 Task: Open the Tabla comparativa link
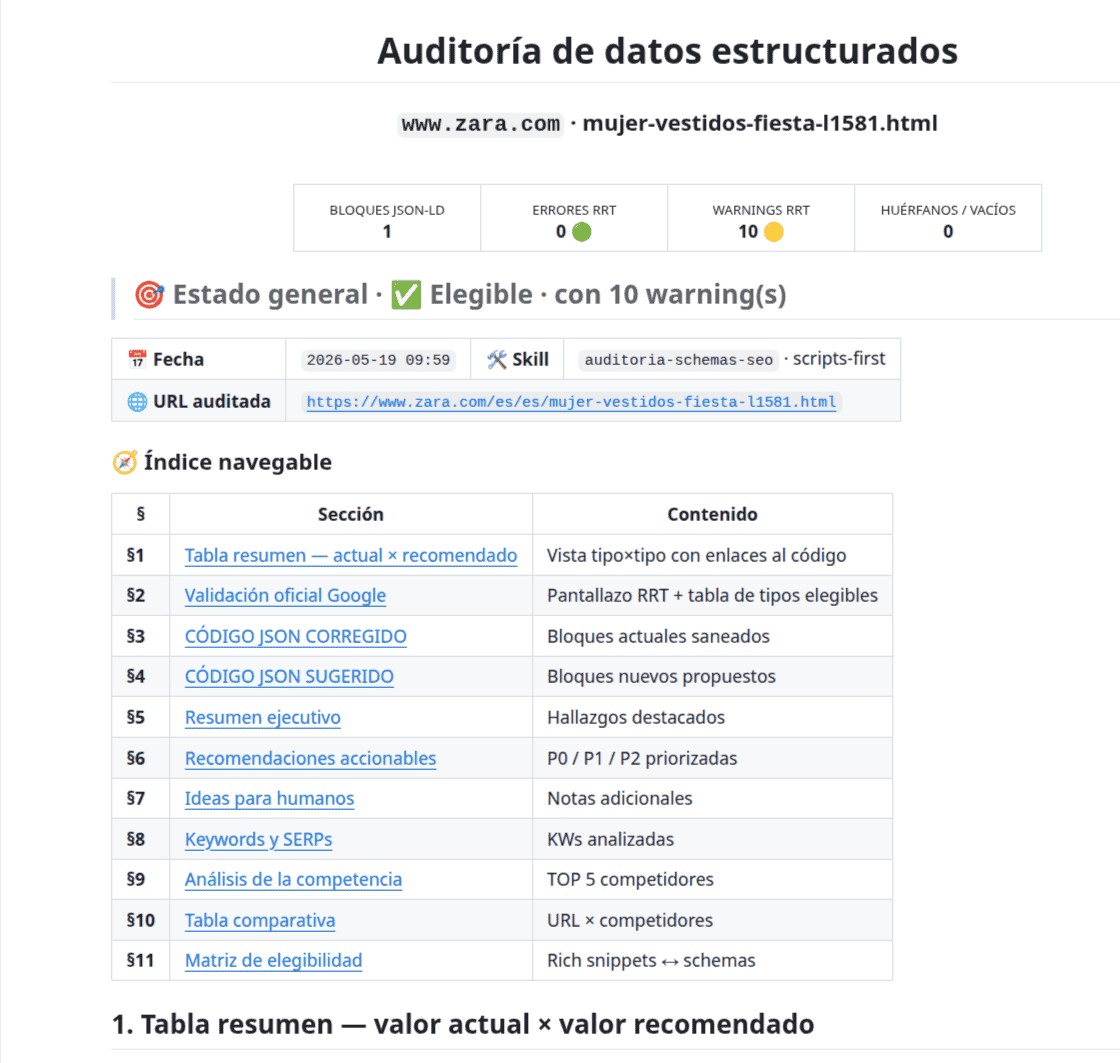260,920
